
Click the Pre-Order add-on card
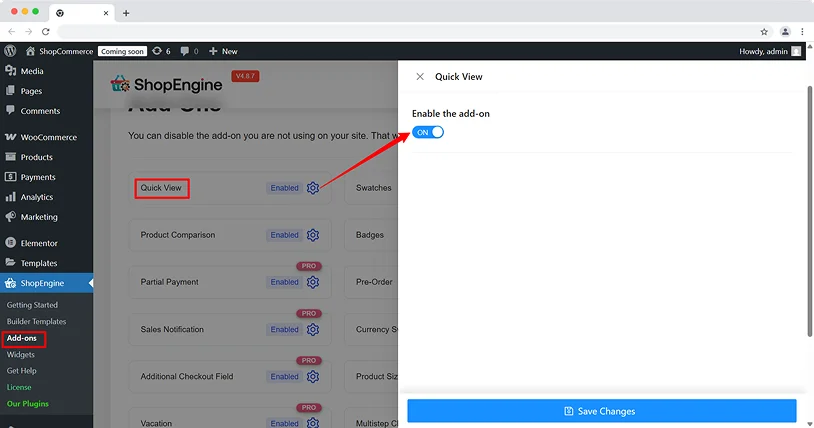371,282
